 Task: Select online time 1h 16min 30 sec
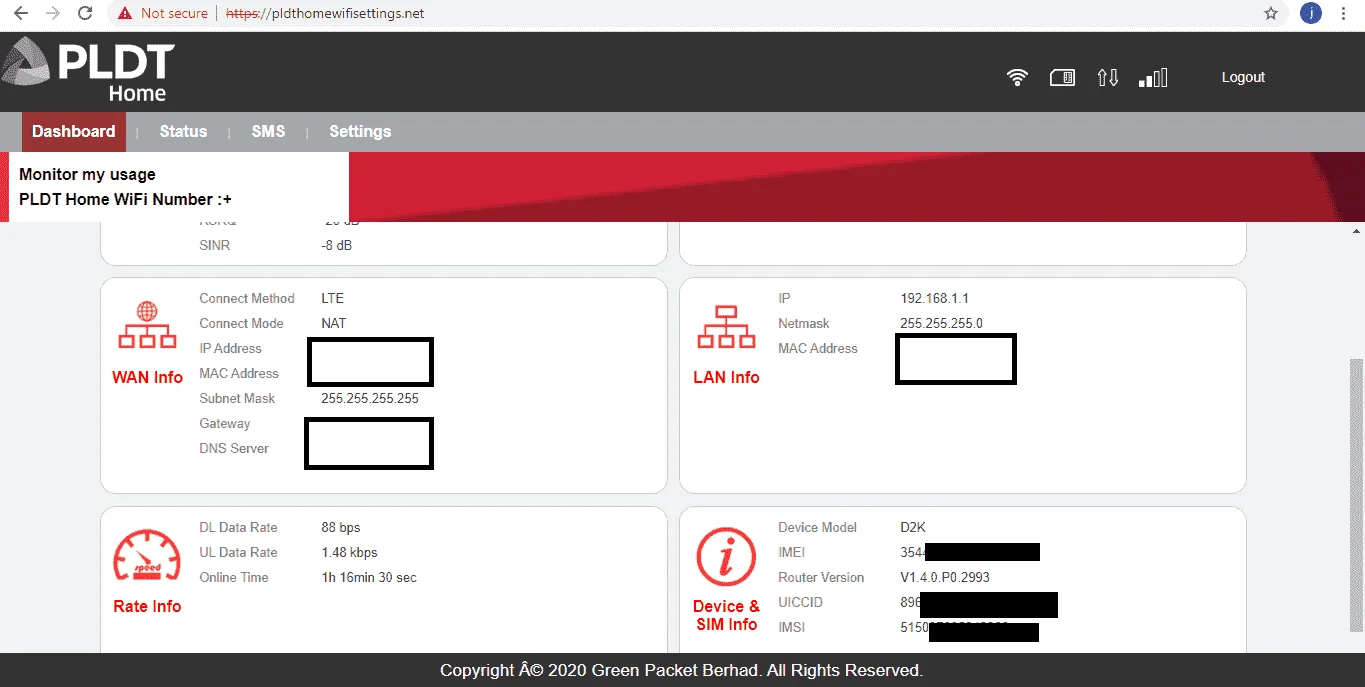(x=368, y=577)
